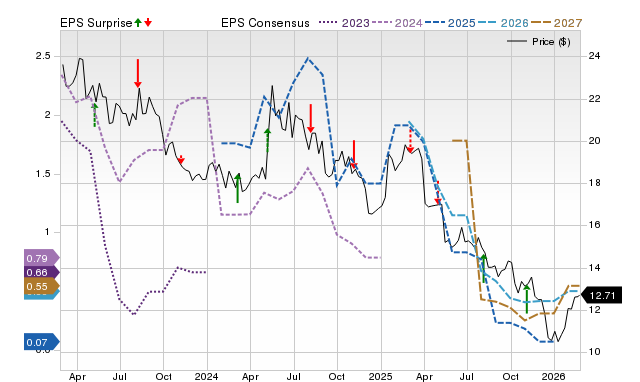The height and width of the screenshot is (382, 640).
Task: Toggle the 2027 consensus legend entry
Action: point(556,23)
